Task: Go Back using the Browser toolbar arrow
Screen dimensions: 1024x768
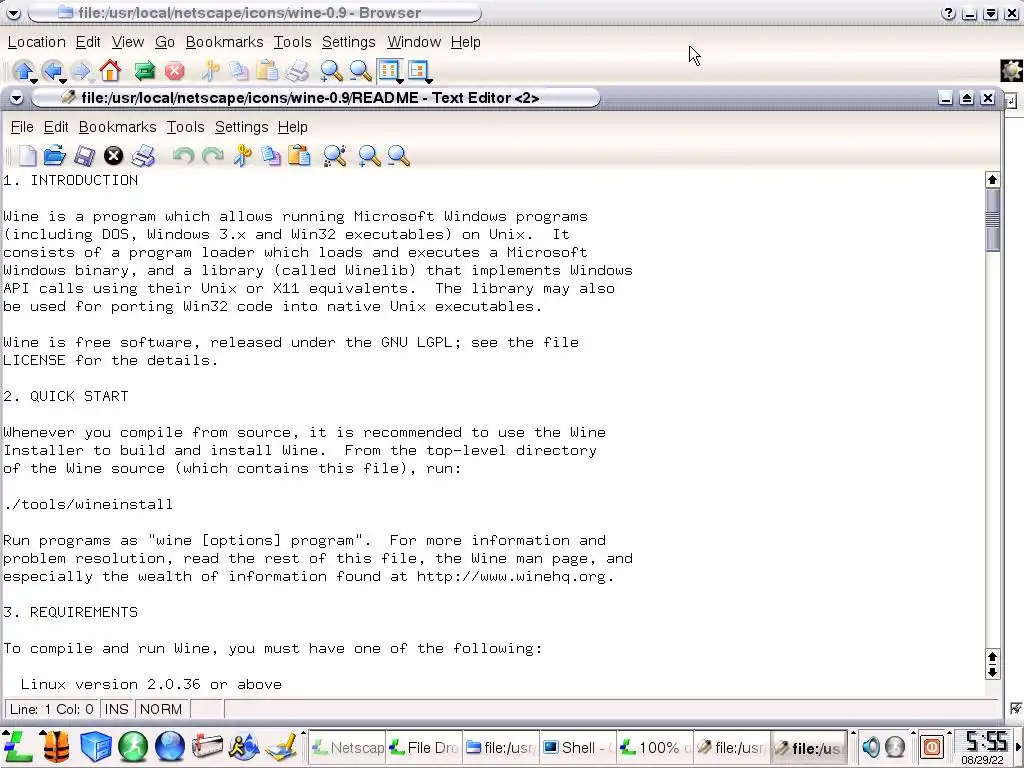Action: tap(52, 71)
